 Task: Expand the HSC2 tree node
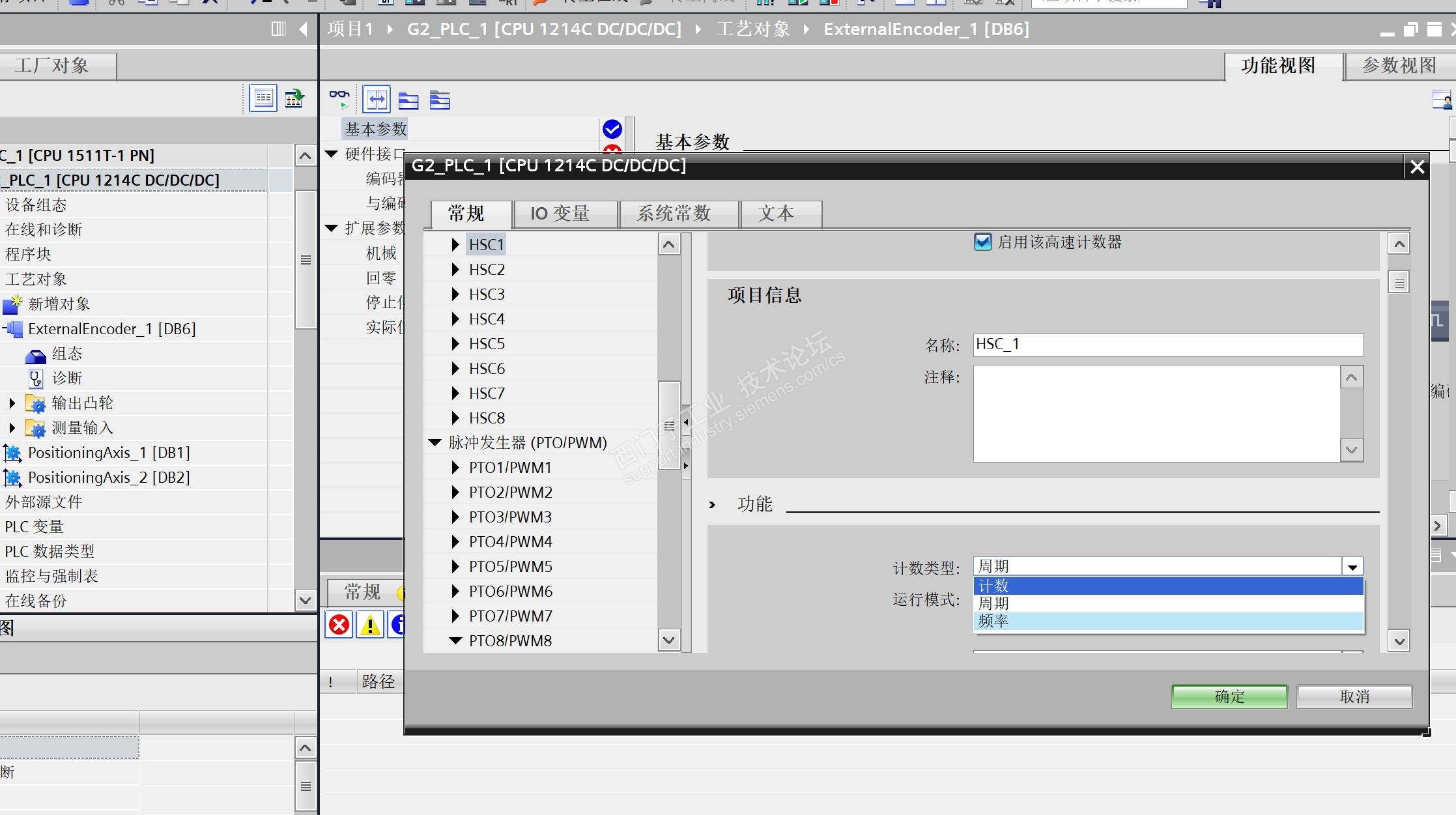[455, 270]
